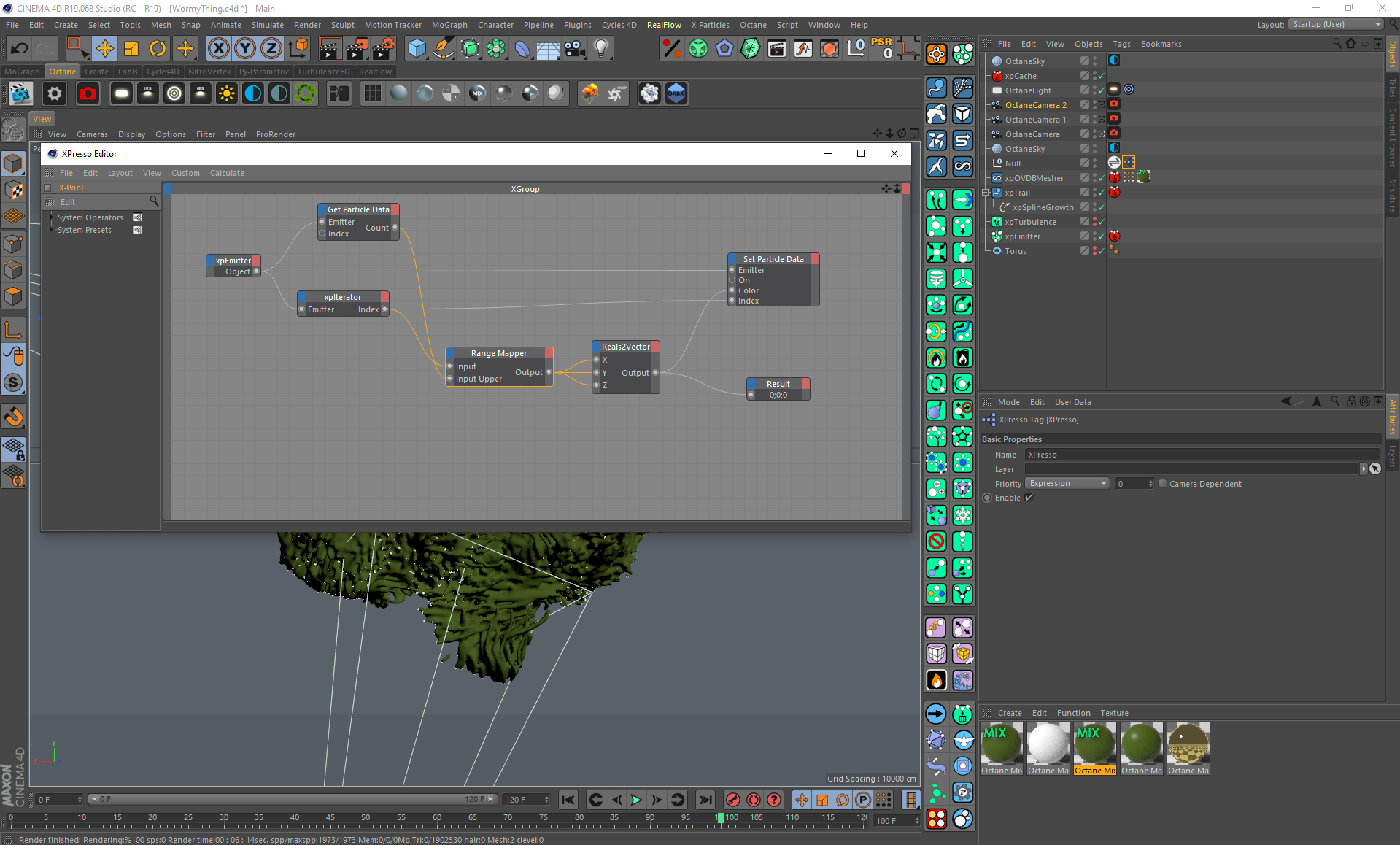This screenshot has width=1400, height=845.
Task: Click Go to Start button
Action: point(568,800)
